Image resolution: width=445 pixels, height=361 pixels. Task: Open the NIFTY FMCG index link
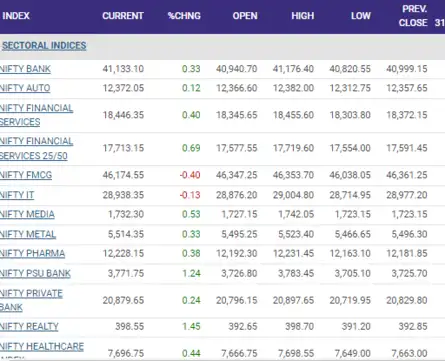[26, 175]
